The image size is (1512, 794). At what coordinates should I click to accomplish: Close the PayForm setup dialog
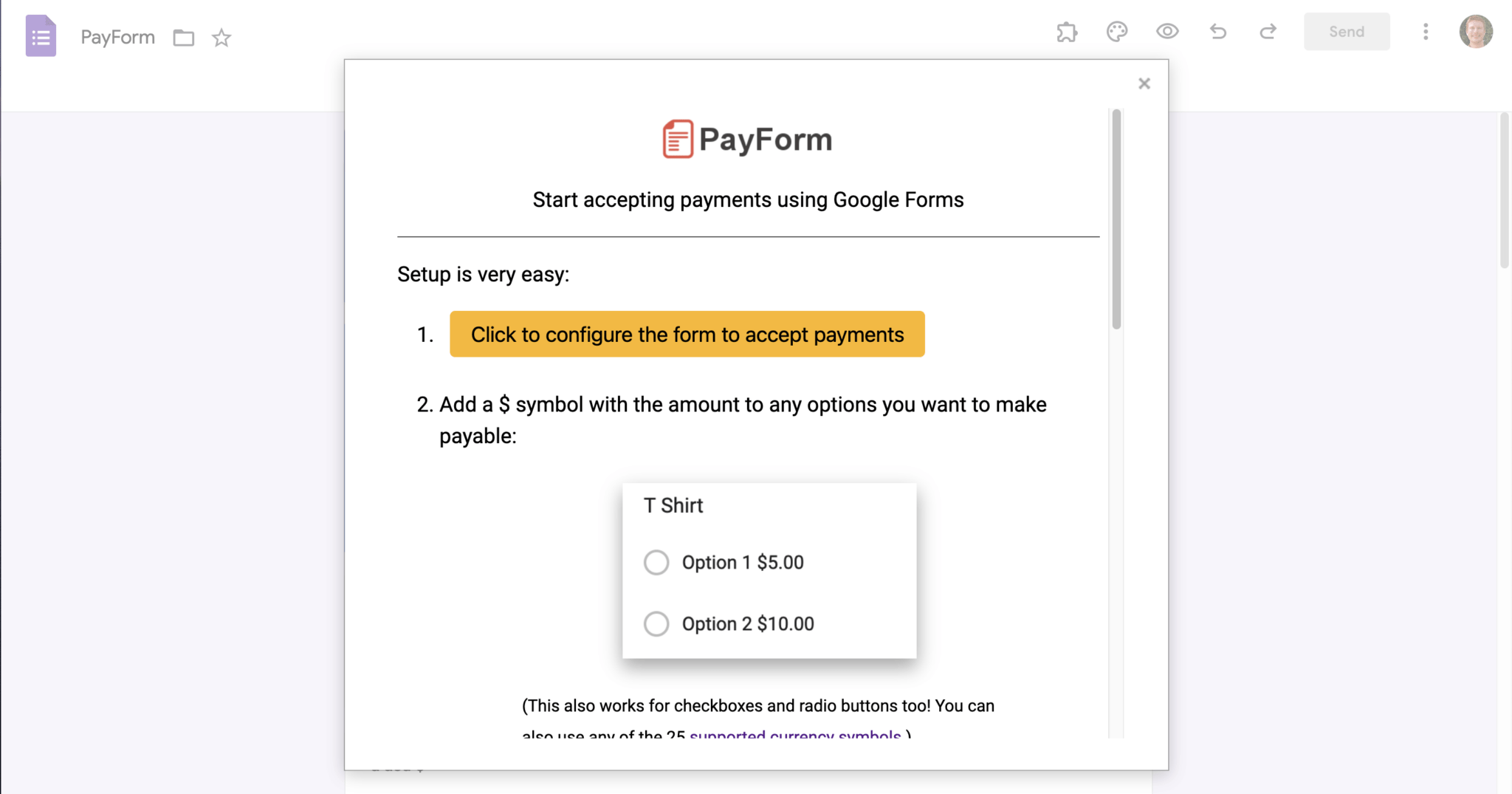[x=1144, y=83]
